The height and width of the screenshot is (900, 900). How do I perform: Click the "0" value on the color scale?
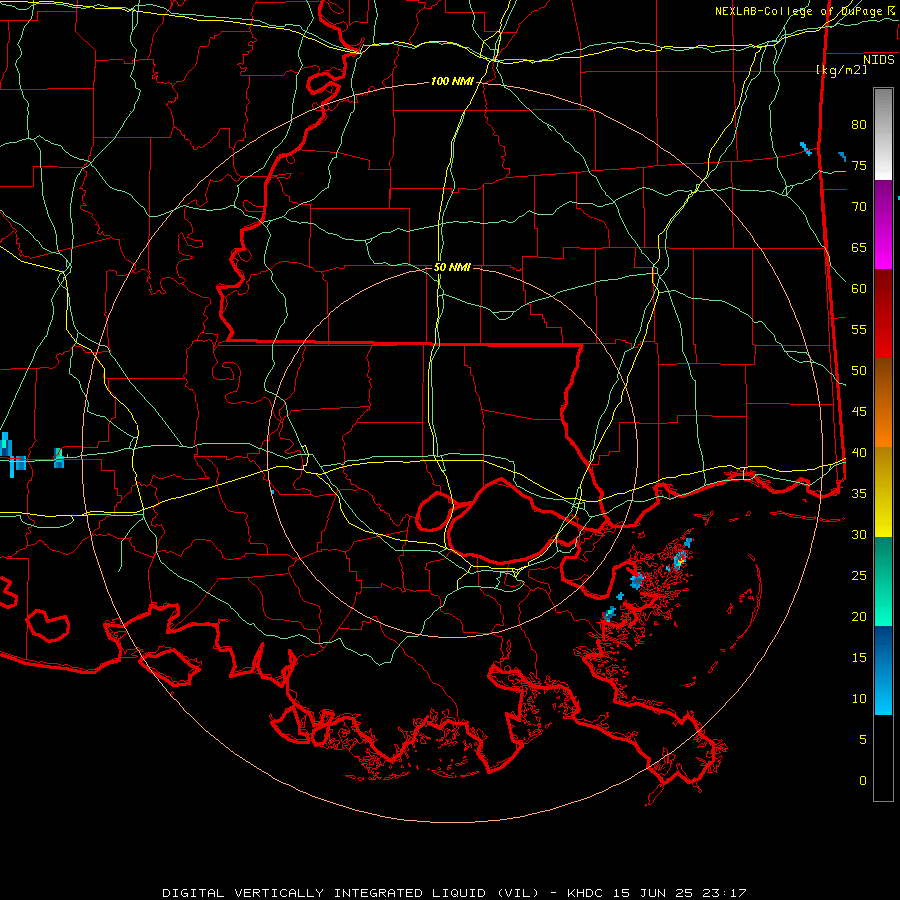[863, 781]
